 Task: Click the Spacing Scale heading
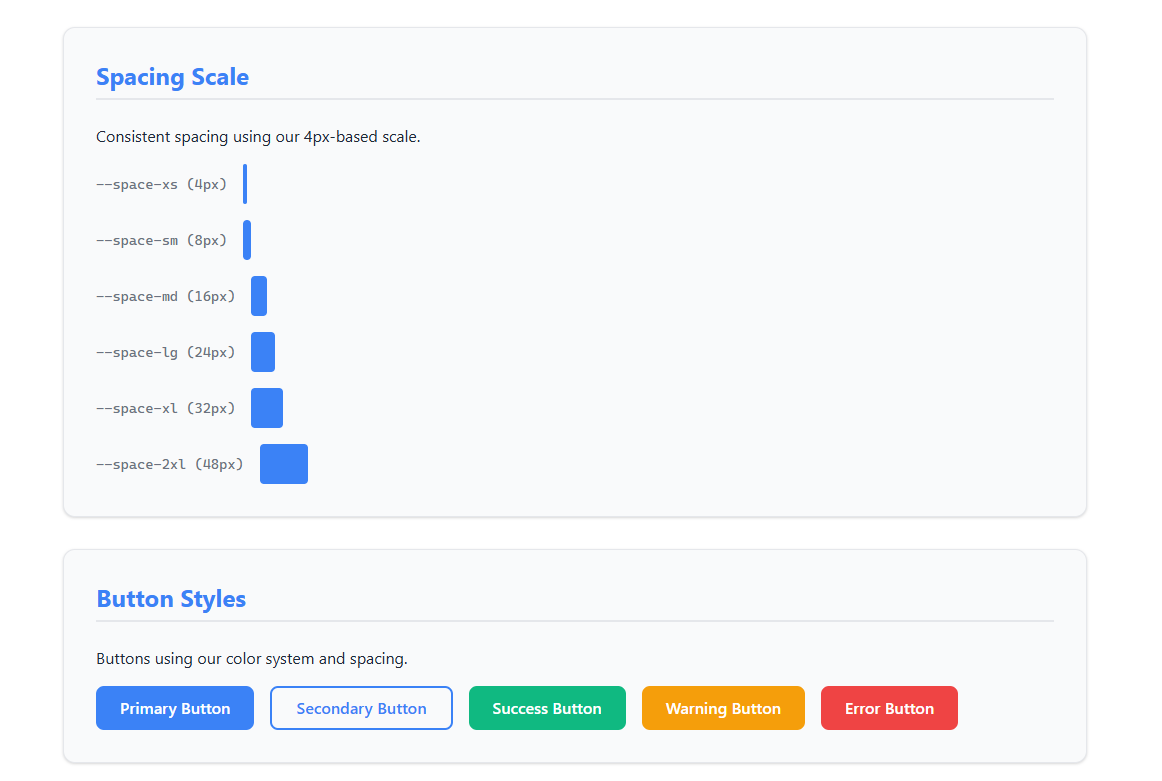pos(172,77)
